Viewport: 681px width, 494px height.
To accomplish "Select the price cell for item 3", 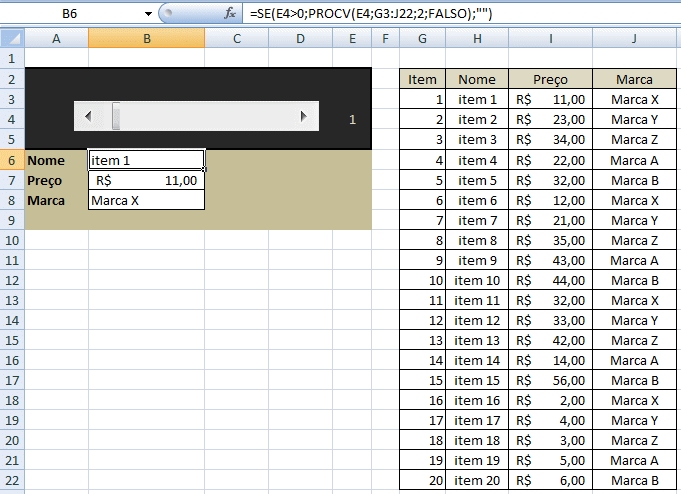I will pos(551,139).
